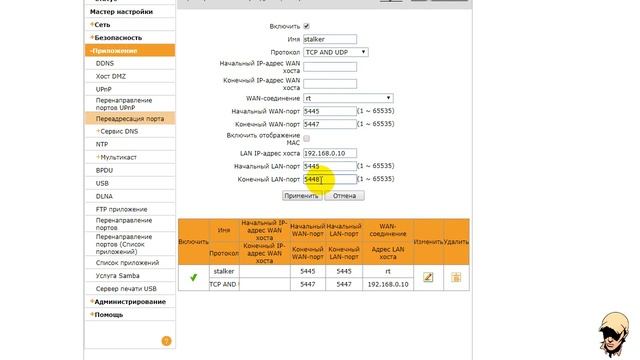Image resolution: width=640 pixels, height=360 pixels.
Task: Click the Конечный LAN-порт field
Action: tap(330, 179)
